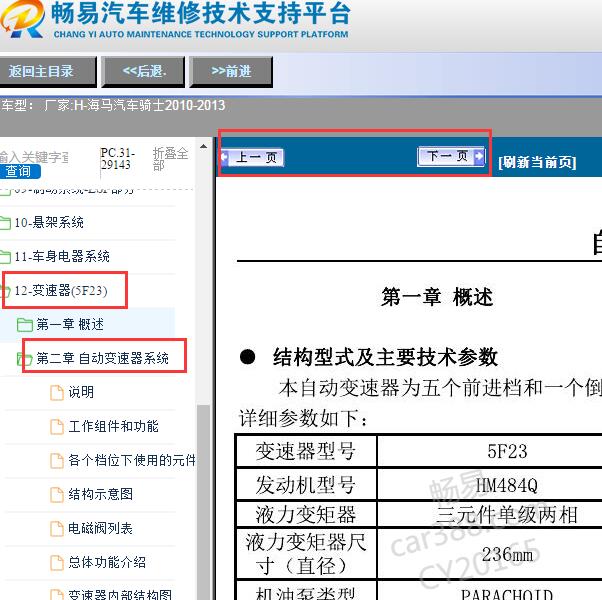602x600 pixels.
Task: Click the 下一页 next page button
Action: pyautogui.click(x=451, y=156)
